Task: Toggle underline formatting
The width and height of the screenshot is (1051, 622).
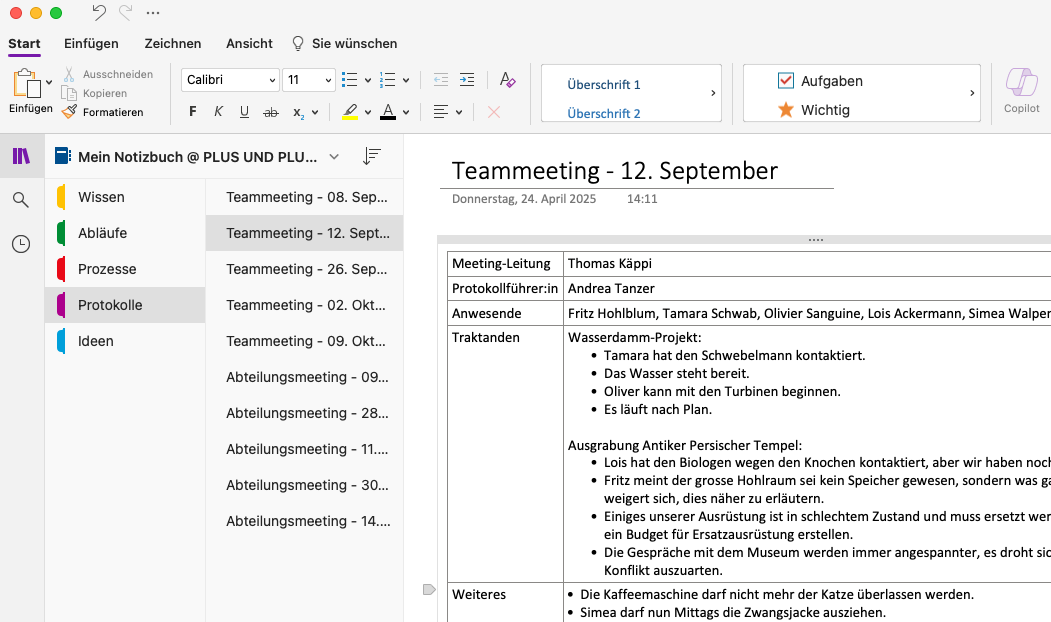Action: click(x=244, y=112)
